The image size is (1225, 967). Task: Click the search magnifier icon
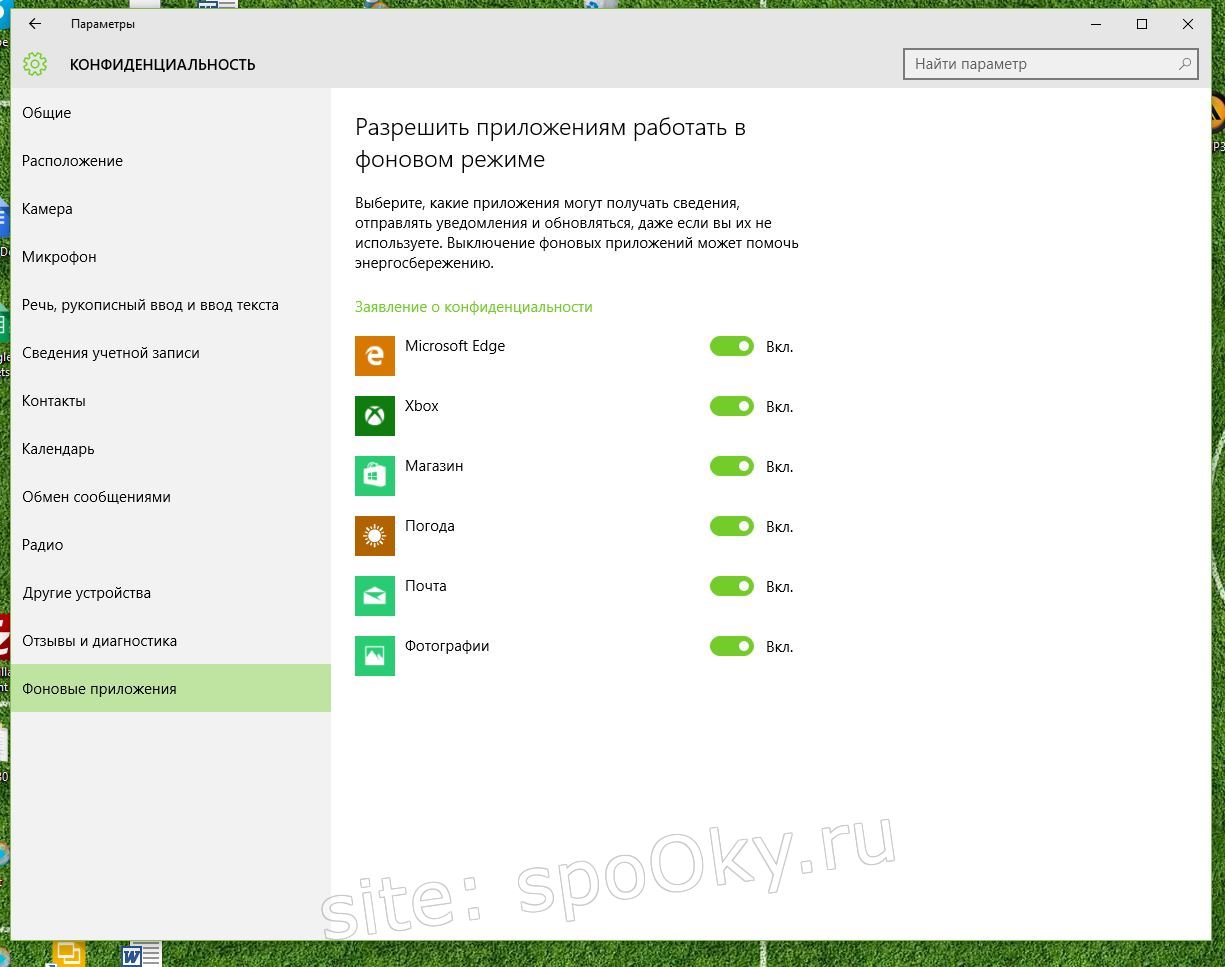point(1185,64)
